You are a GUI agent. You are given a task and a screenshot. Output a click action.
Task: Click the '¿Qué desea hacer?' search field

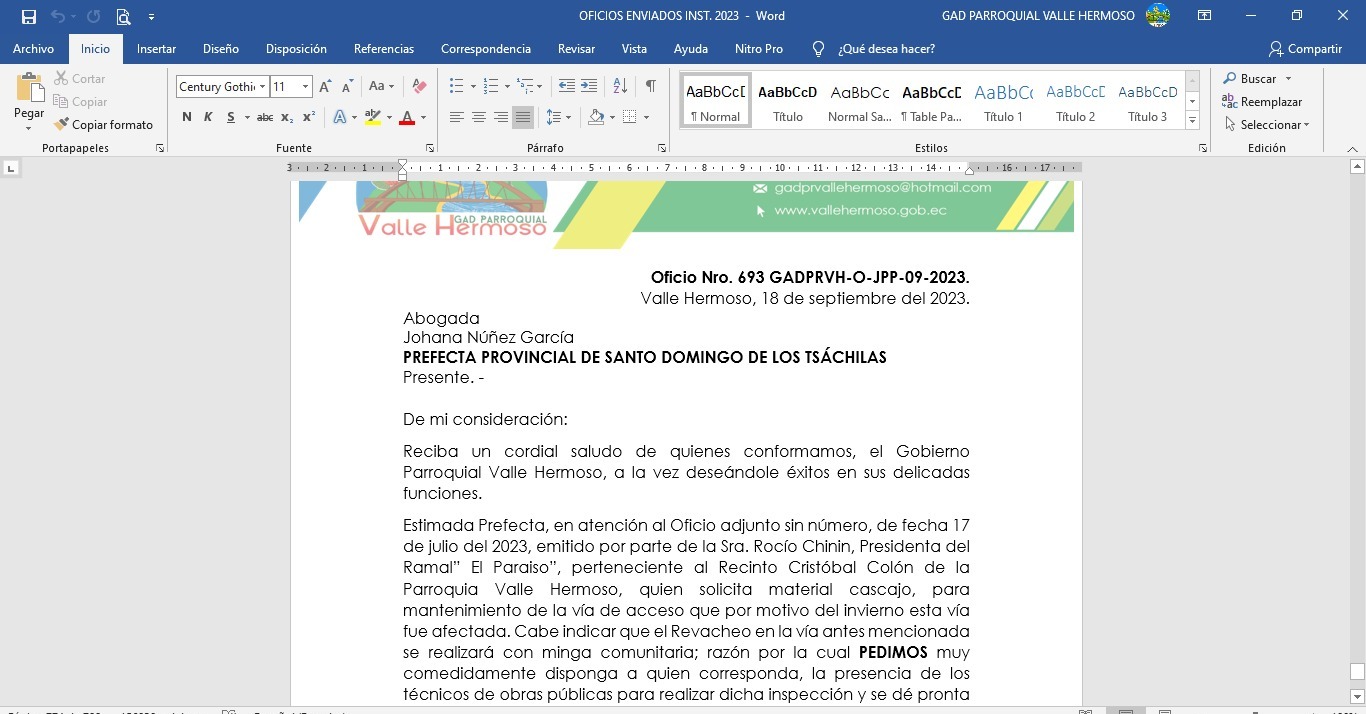coord(886,49)
